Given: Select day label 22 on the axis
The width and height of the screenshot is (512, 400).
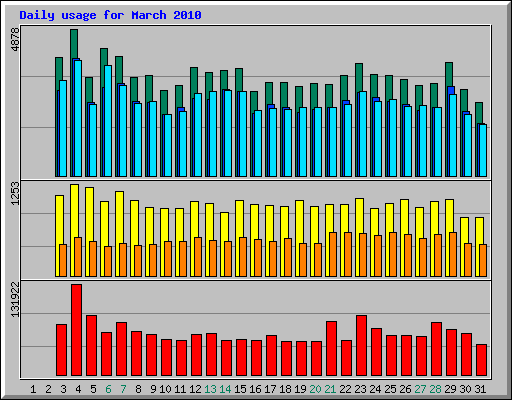Looking at the screenshot, I should tap(345, 389).
